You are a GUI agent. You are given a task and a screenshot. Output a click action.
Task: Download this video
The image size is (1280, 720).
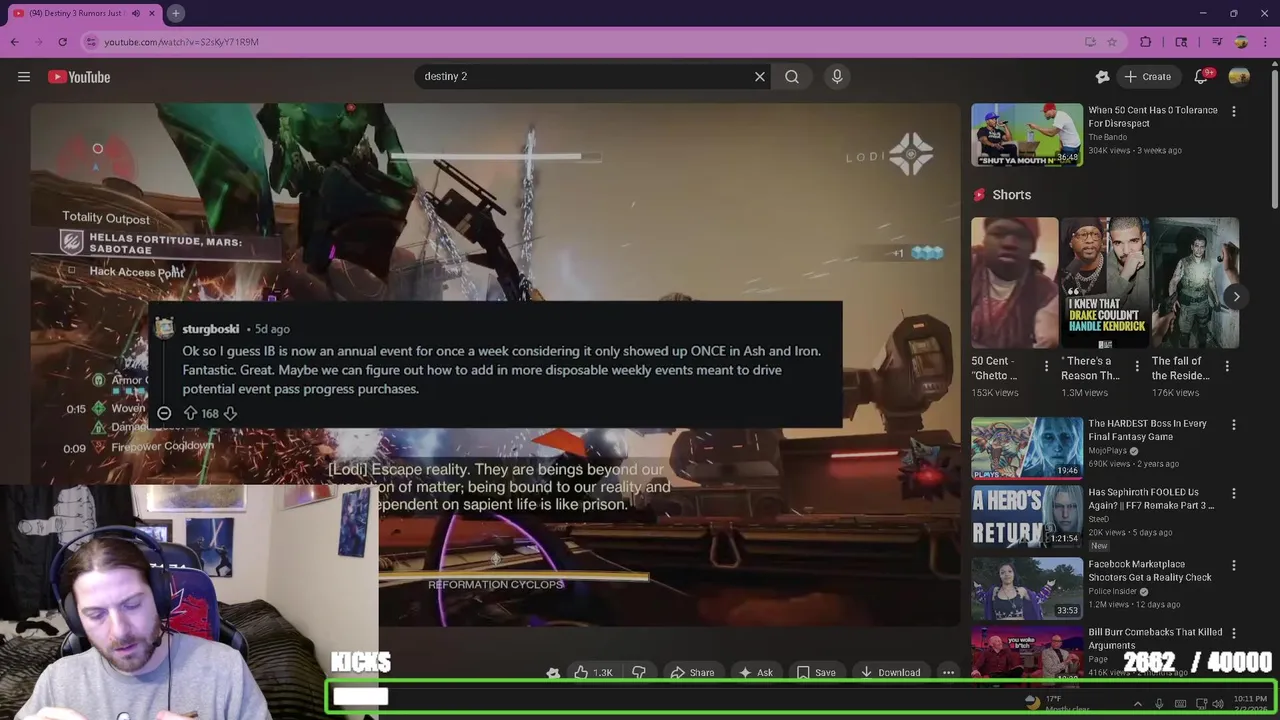pos(890,673)
